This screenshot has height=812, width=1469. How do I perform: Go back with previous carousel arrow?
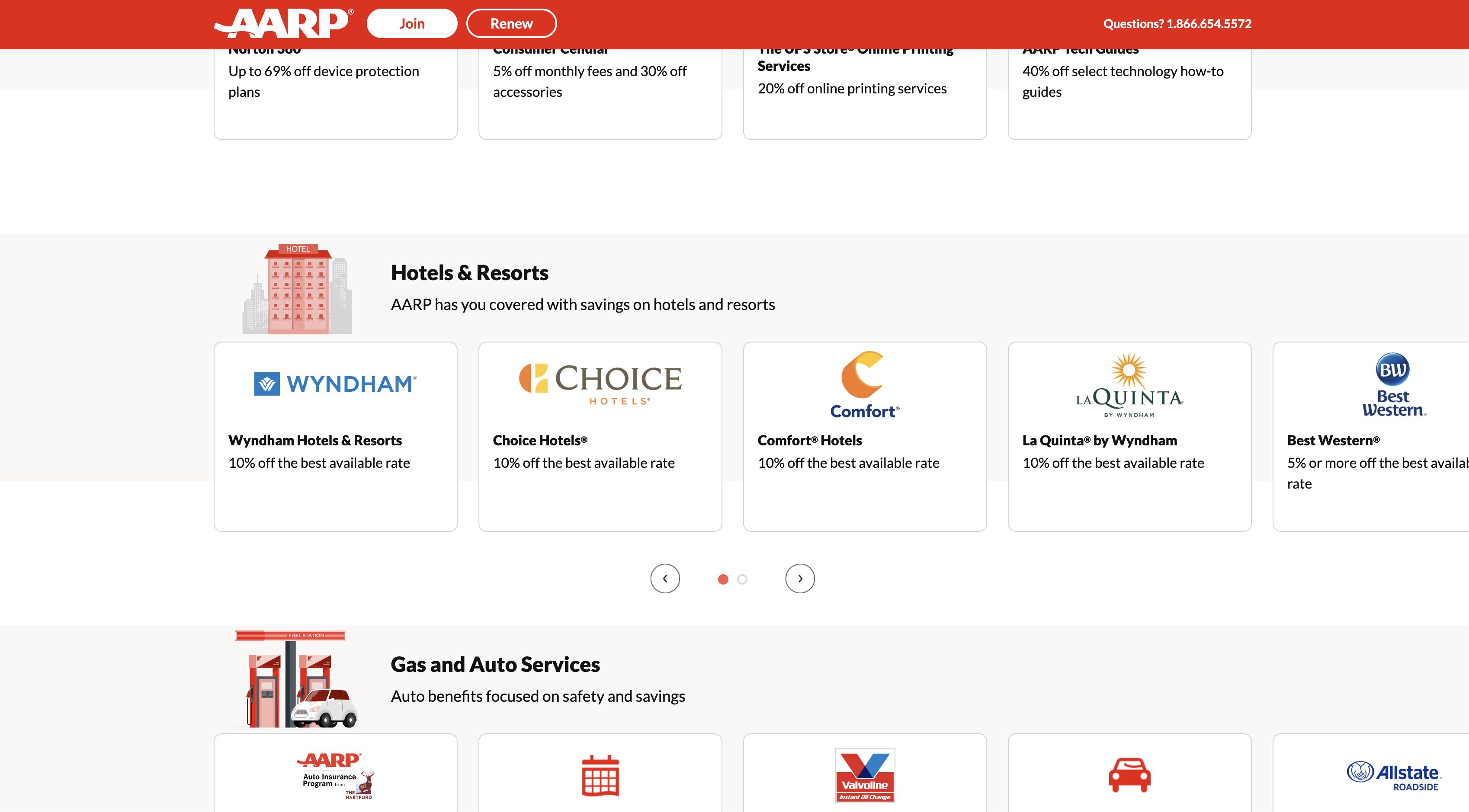(x=665, y=579)
